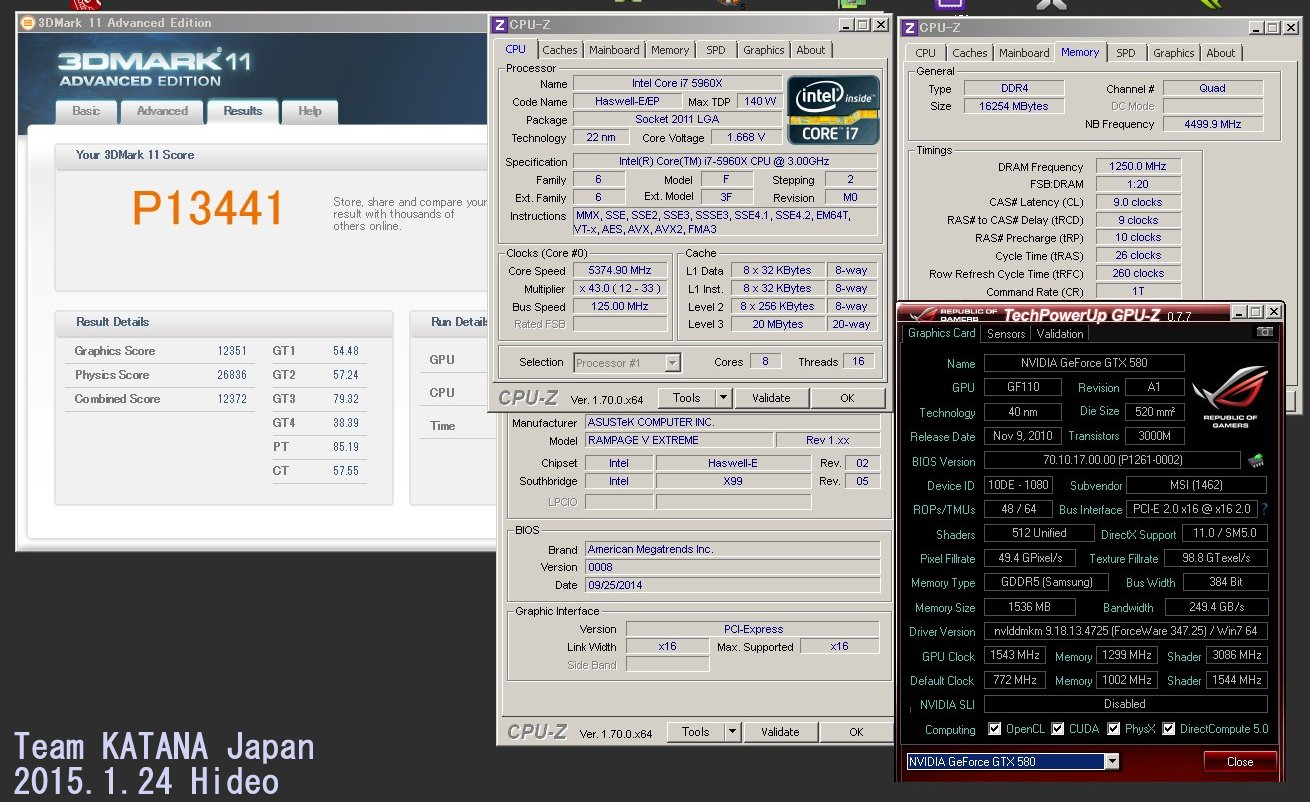The image size is (1310, 802).
Task: Click OK in CPU-Z CPU window
Action: (x=847, y=398)
